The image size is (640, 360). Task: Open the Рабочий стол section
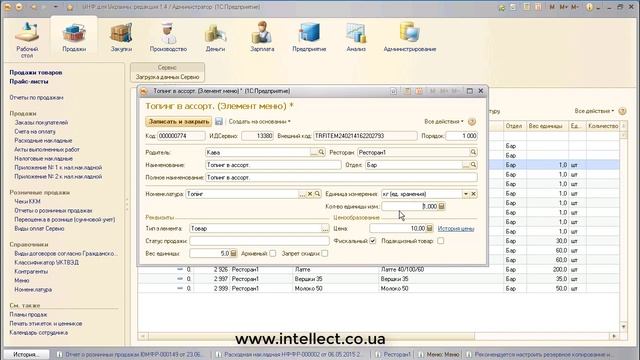27,40
